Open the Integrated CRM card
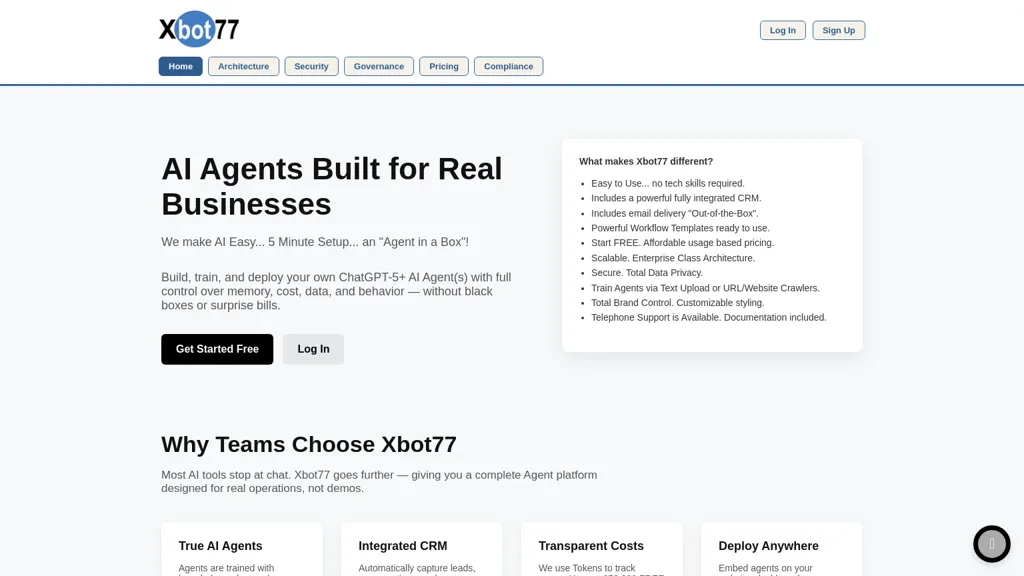Image resolution: width=1024 pixels, height=576 pixels. pyautogui.click(x=422, y=549)
